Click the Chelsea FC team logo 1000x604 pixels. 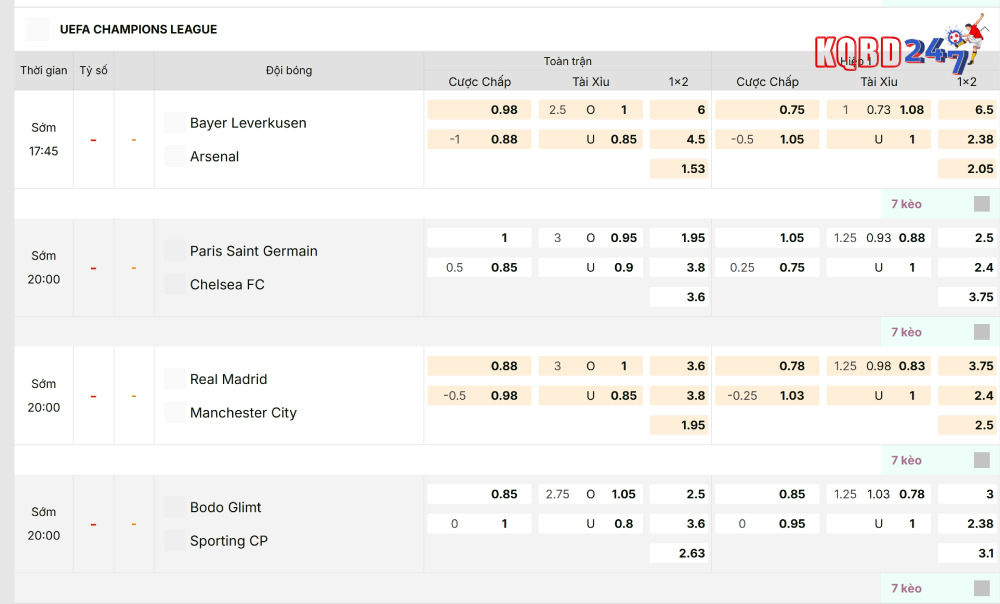(175, 284)
